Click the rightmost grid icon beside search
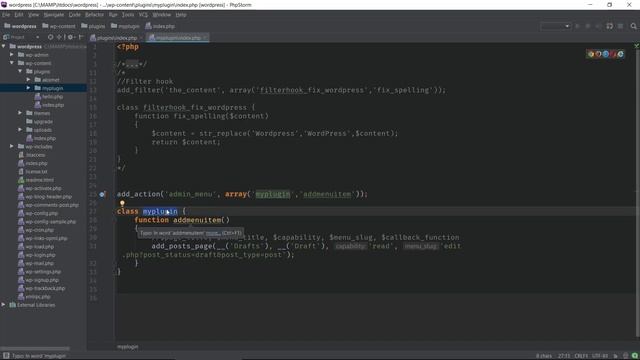 coord(620,26)
